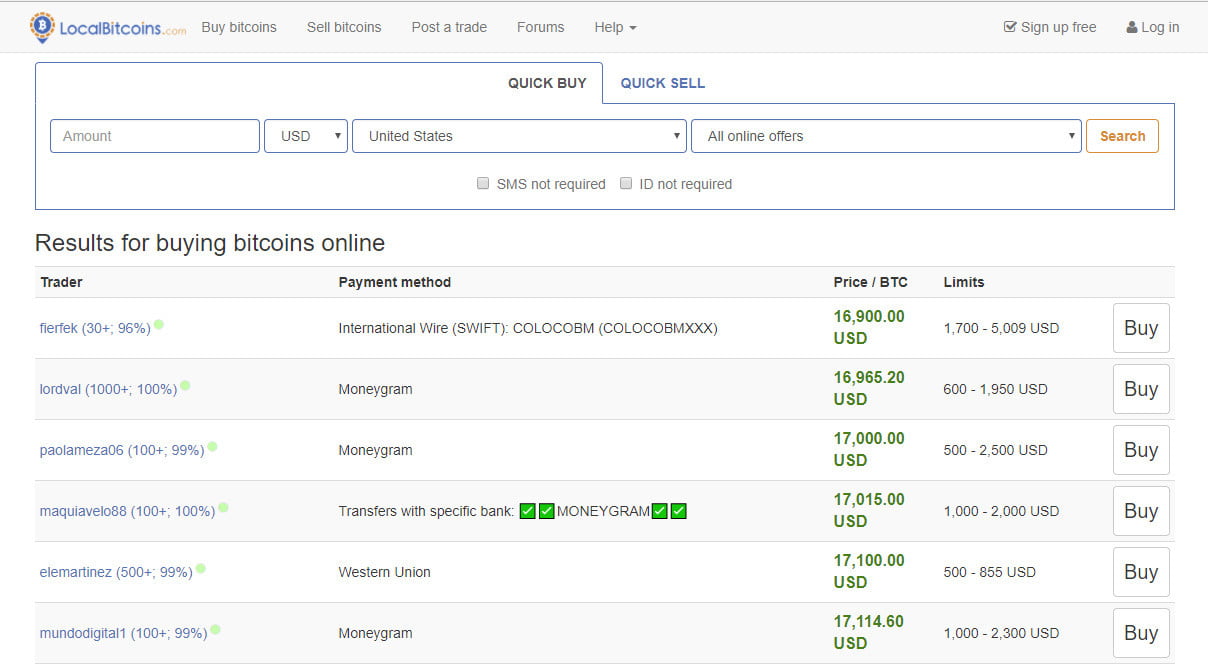Click green status dot beside lordval
The height and width of the screenshot is (666, 1208).
(185, 386)
